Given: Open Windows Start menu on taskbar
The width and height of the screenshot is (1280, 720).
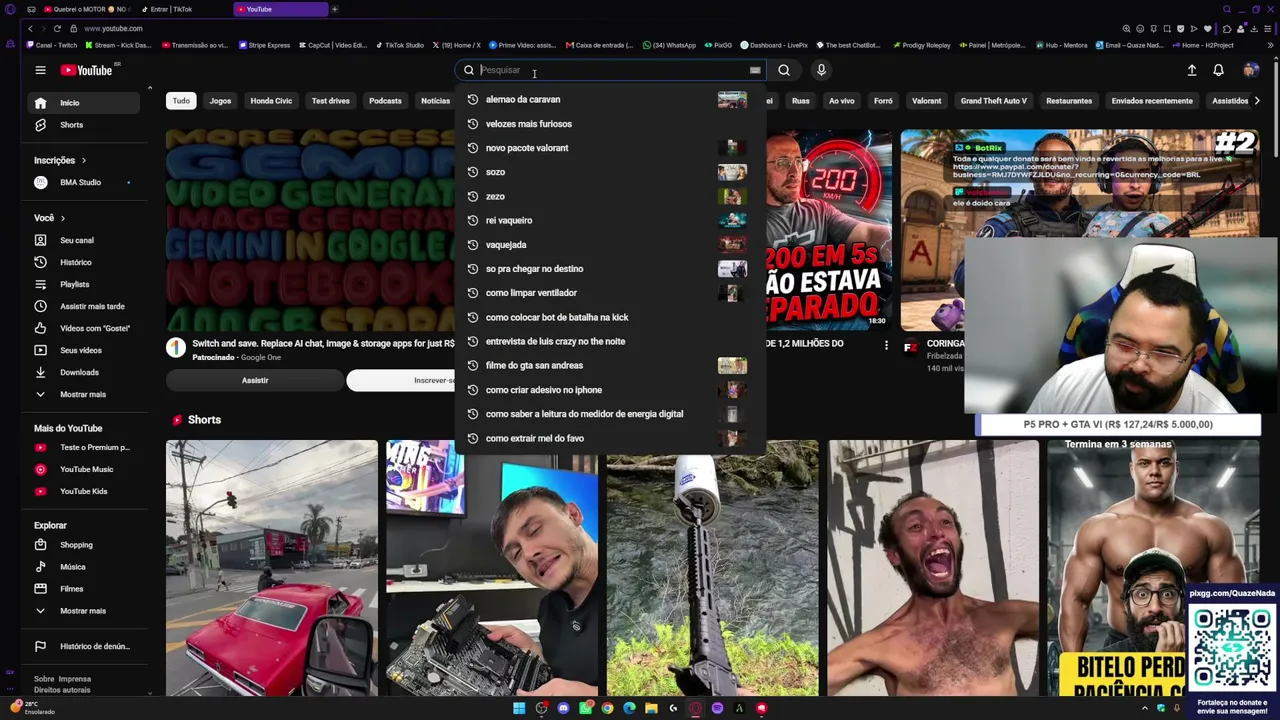Looking at the screenshot, I should tap(519, 708).
